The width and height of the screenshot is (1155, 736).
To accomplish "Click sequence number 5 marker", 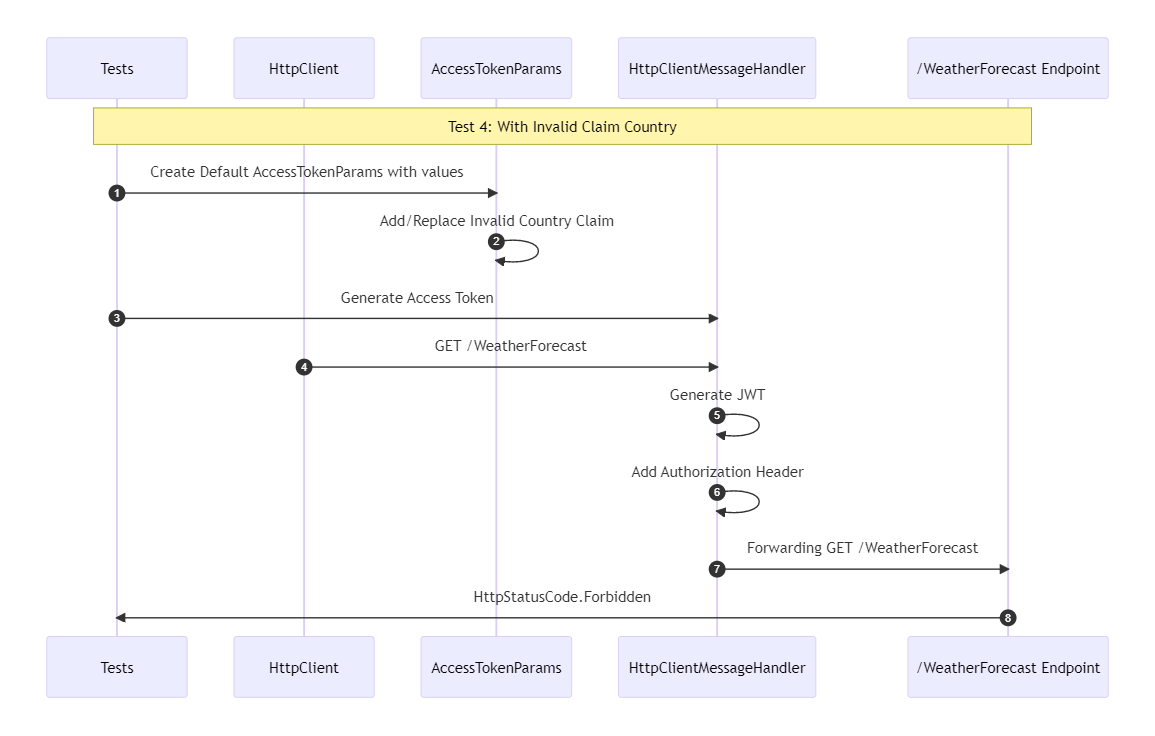I will 717,416.
